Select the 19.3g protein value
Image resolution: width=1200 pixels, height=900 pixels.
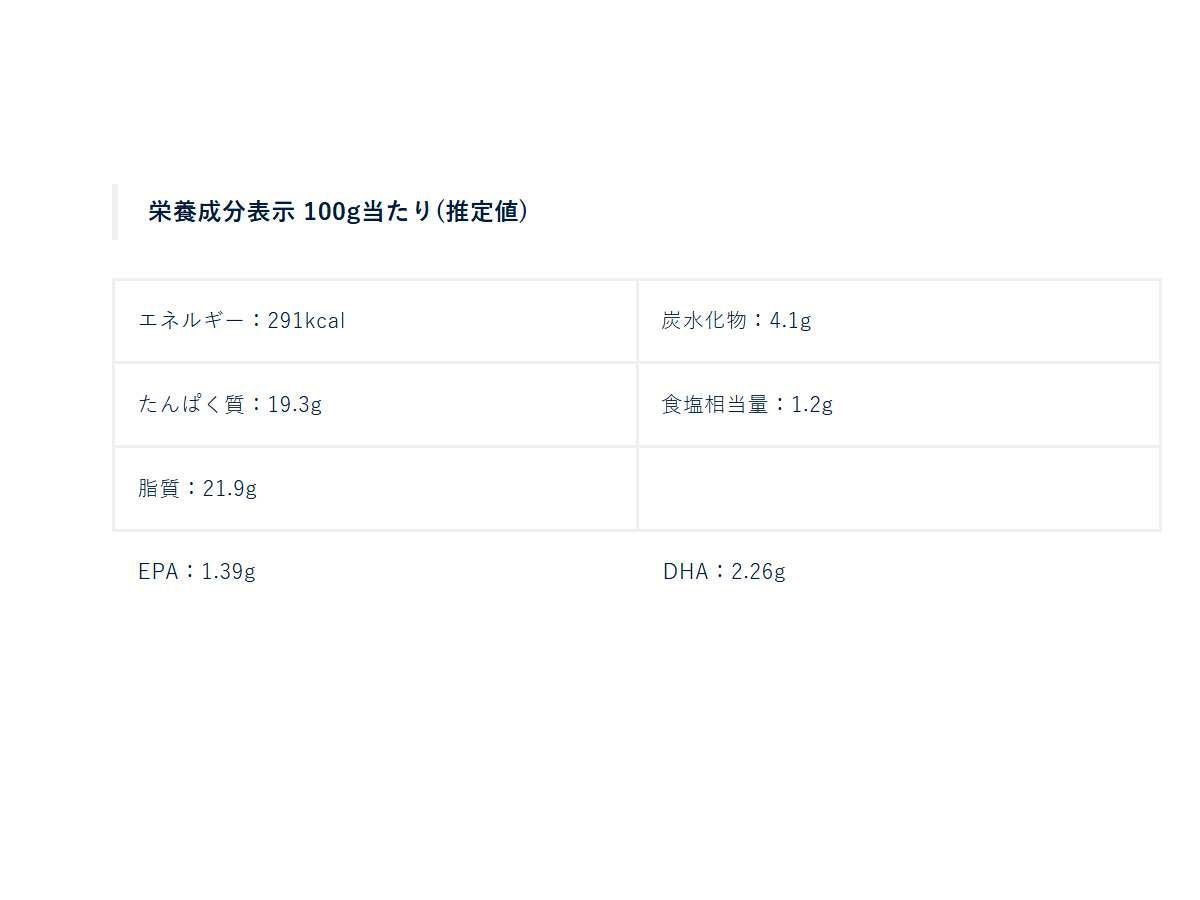click(x=295, y=405)
